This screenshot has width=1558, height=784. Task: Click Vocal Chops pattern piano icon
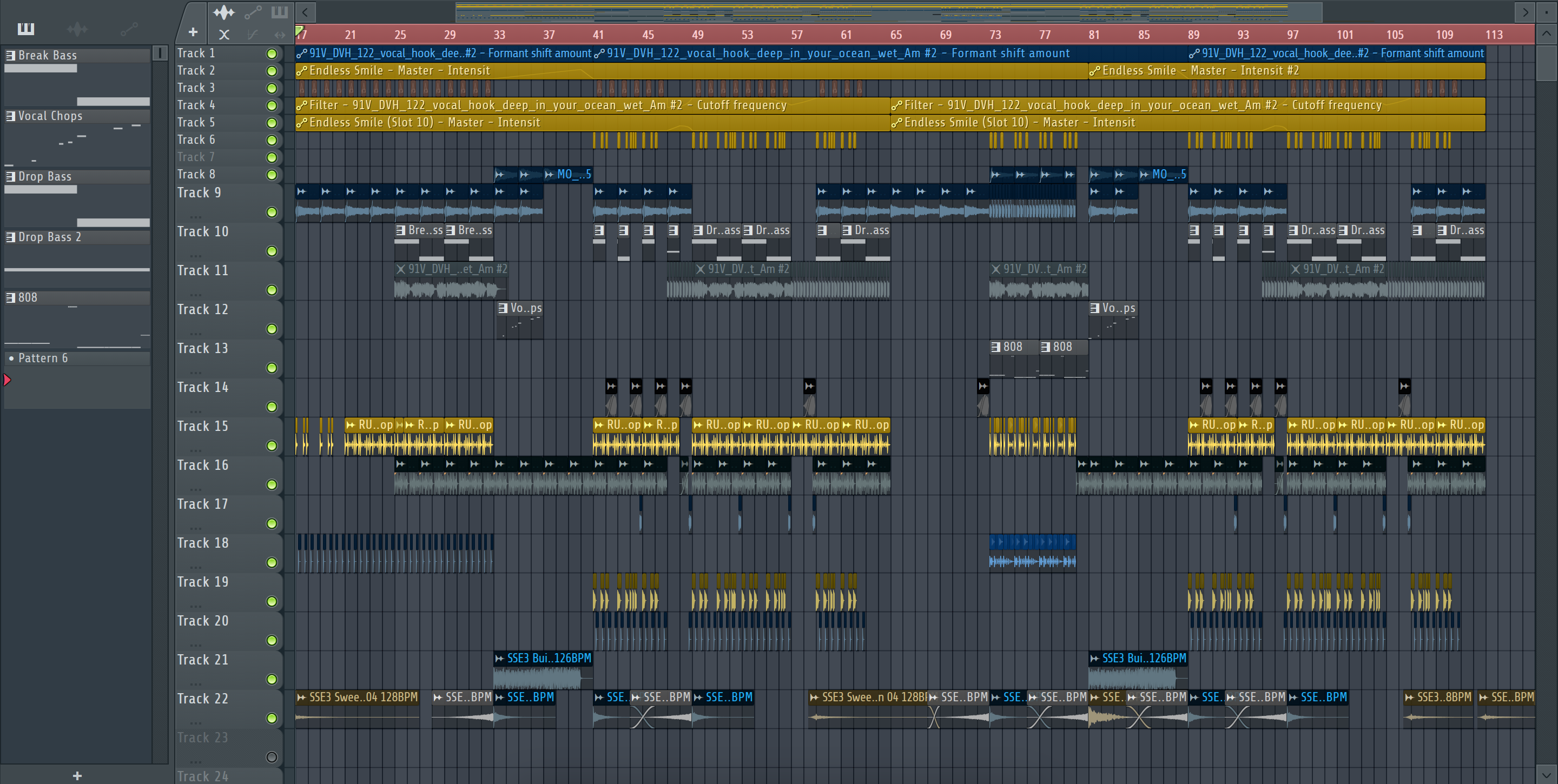tap(10, 116)
